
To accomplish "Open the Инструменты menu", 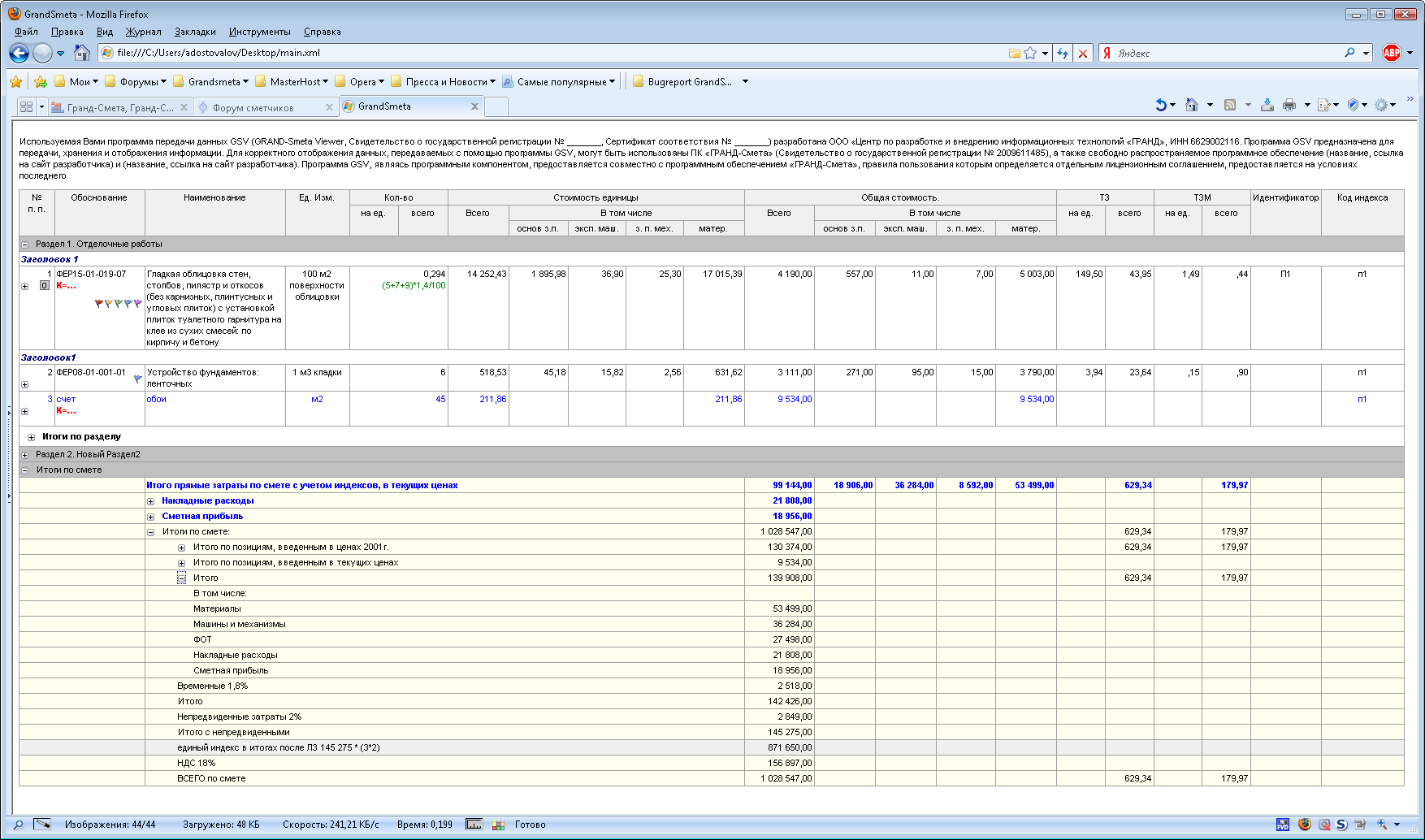I will click(259, 32).
